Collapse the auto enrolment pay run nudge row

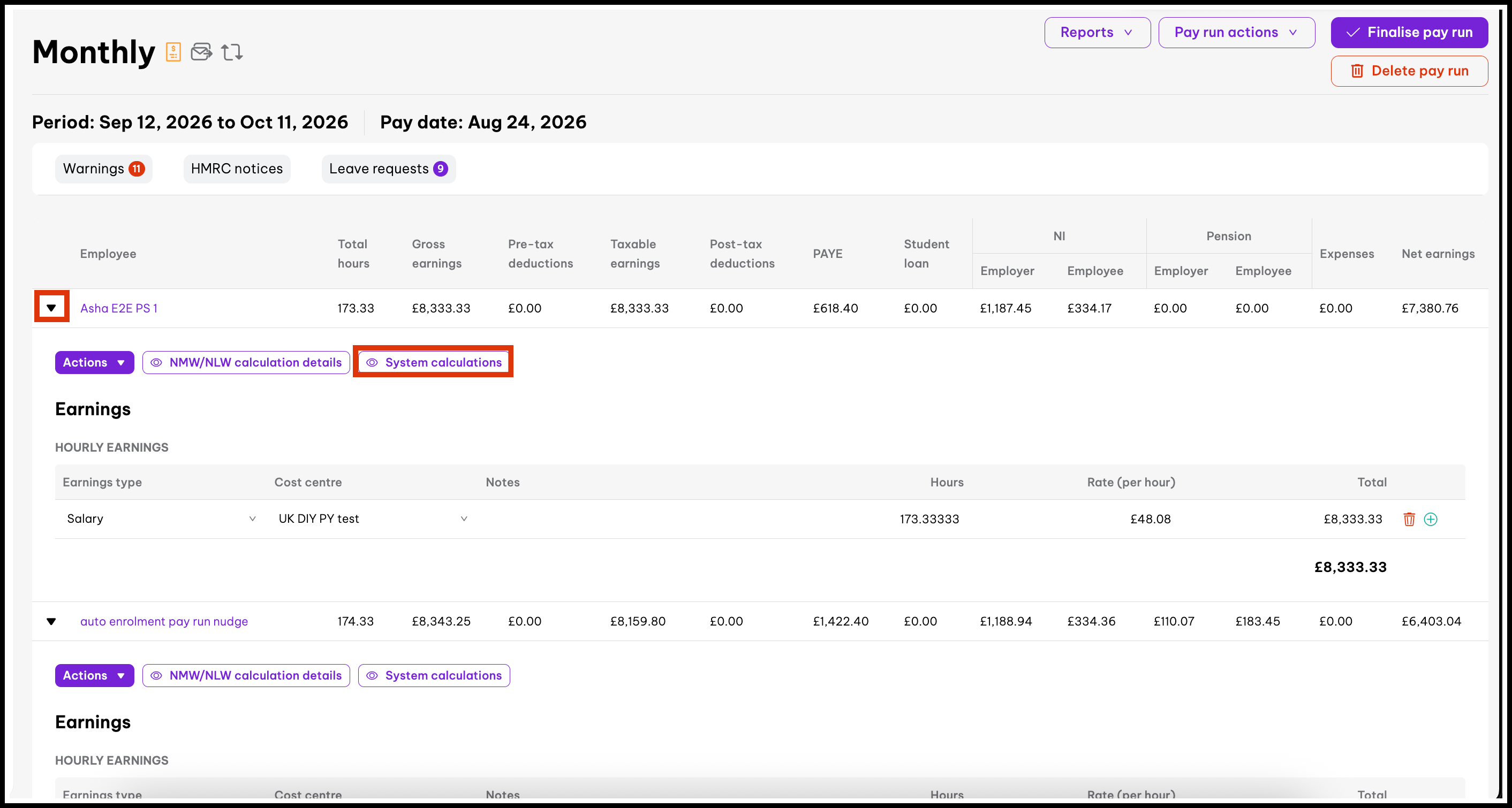click(x=51, y=621)
